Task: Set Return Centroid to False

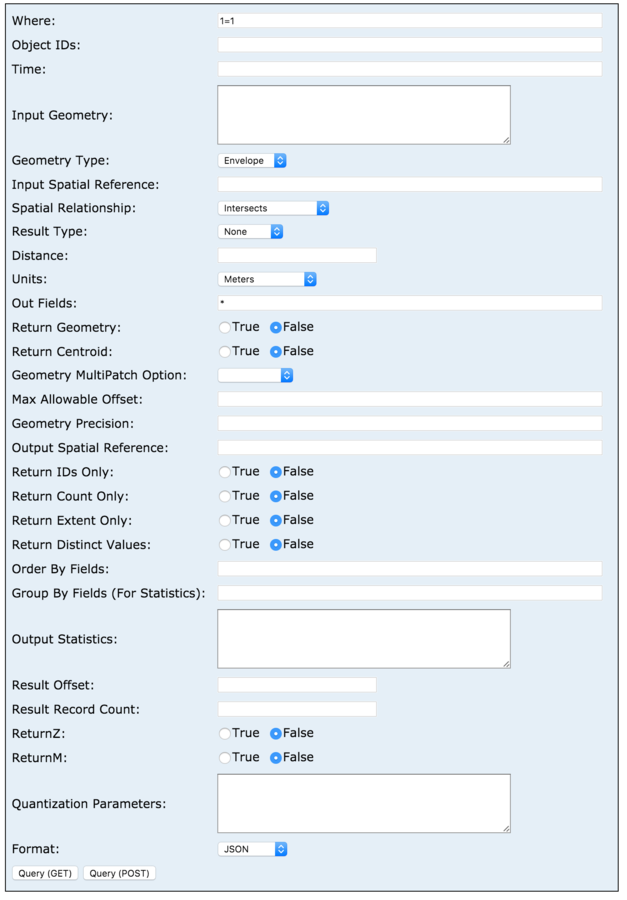Action: pos(276,351)
